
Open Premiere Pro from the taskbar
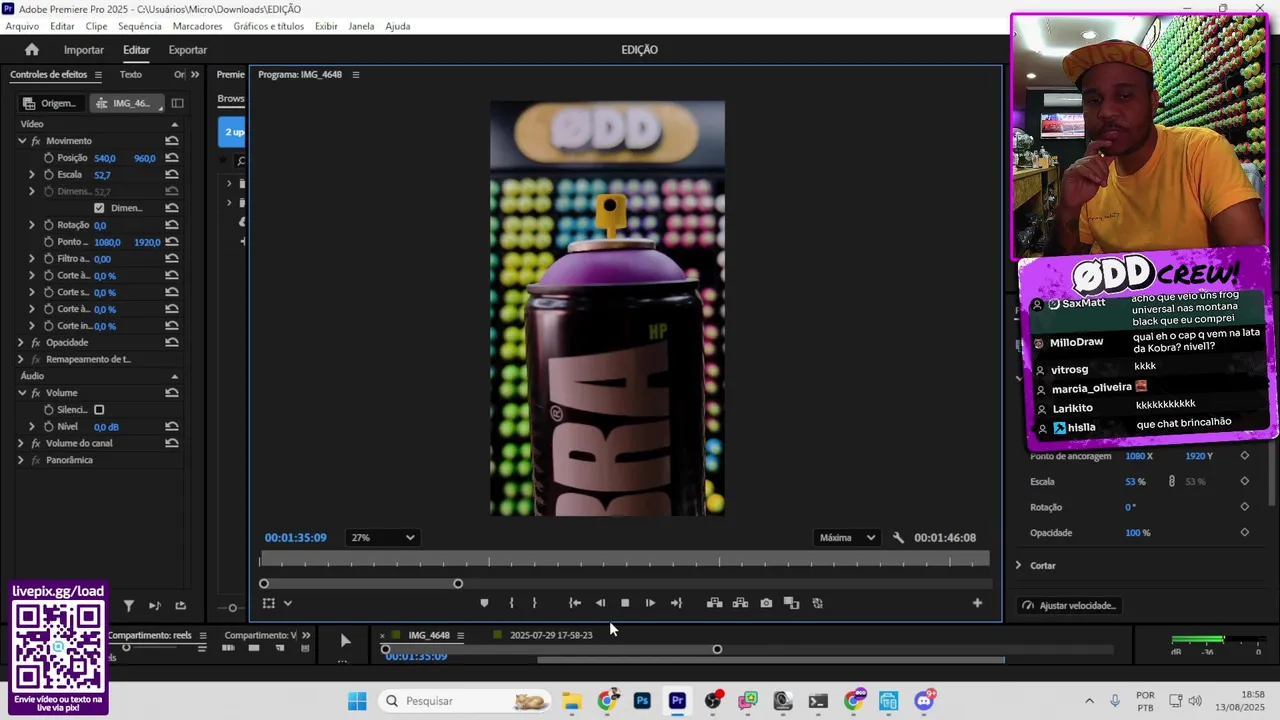pyautogui.click(x=677, y=701)
